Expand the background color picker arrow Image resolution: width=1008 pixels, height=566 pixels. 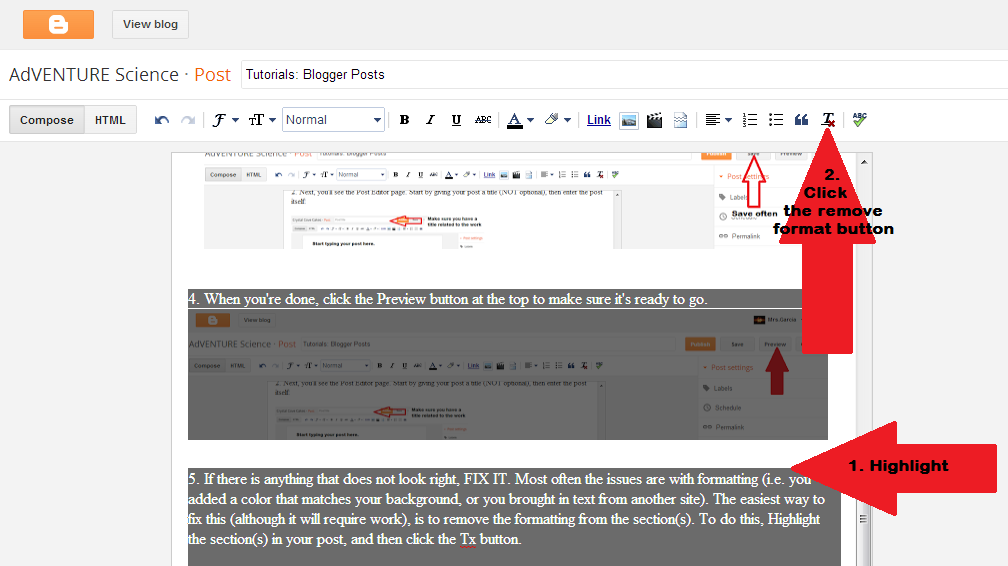click(x=568, y=120)
